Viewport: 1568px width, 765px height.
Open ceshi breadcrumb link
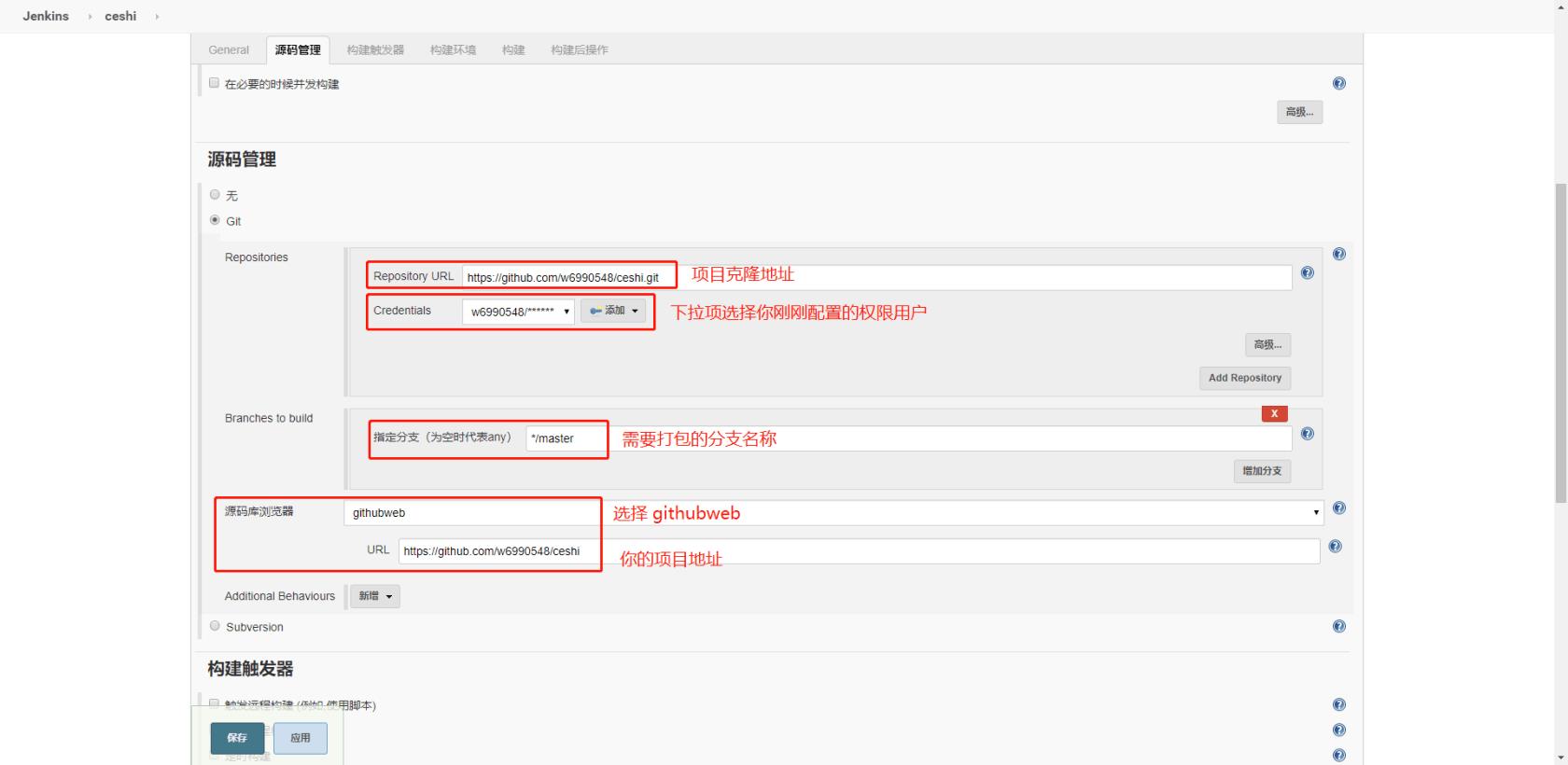[x=120, y=16]
